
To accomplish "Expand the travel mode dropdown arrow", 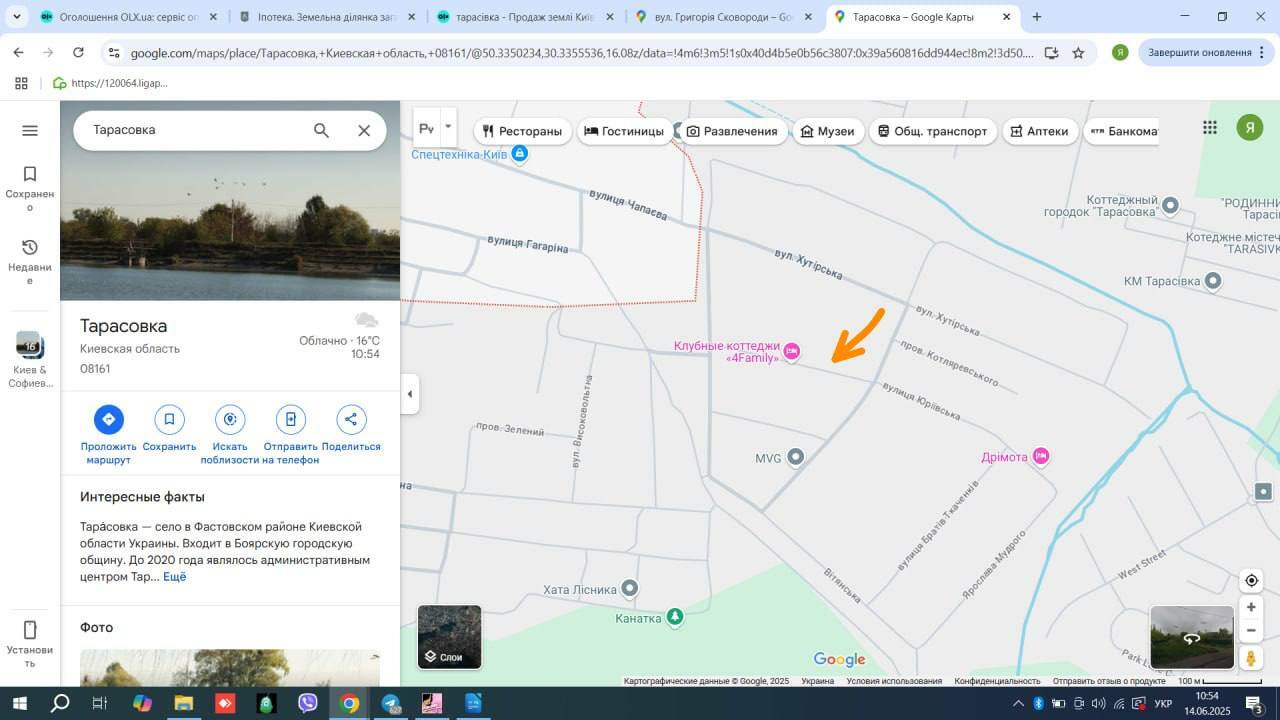I will [x=448, y=127].
